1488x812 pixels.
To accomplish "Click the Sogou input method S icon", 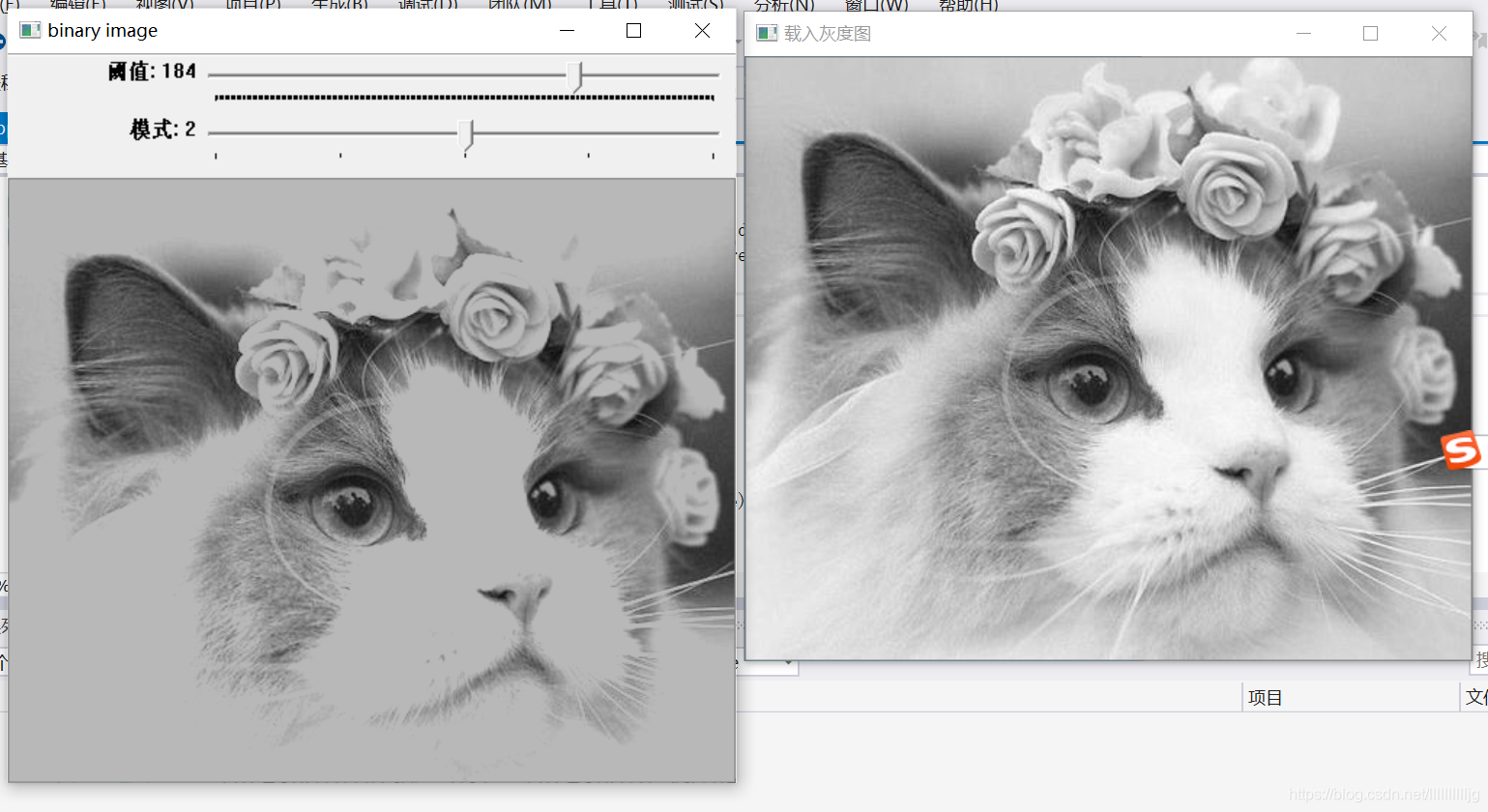I will coord(1461,449).
